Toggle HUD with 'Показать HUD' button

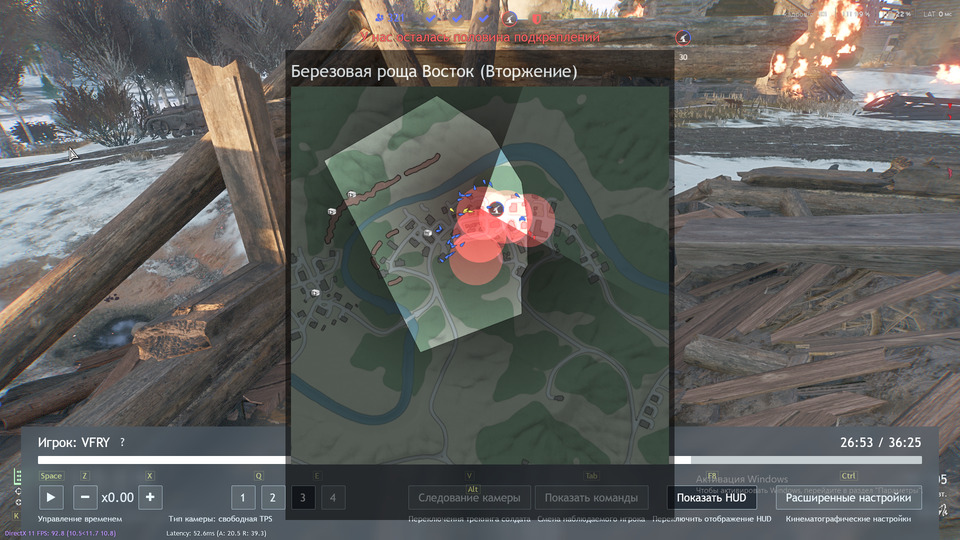pos(710,498)
